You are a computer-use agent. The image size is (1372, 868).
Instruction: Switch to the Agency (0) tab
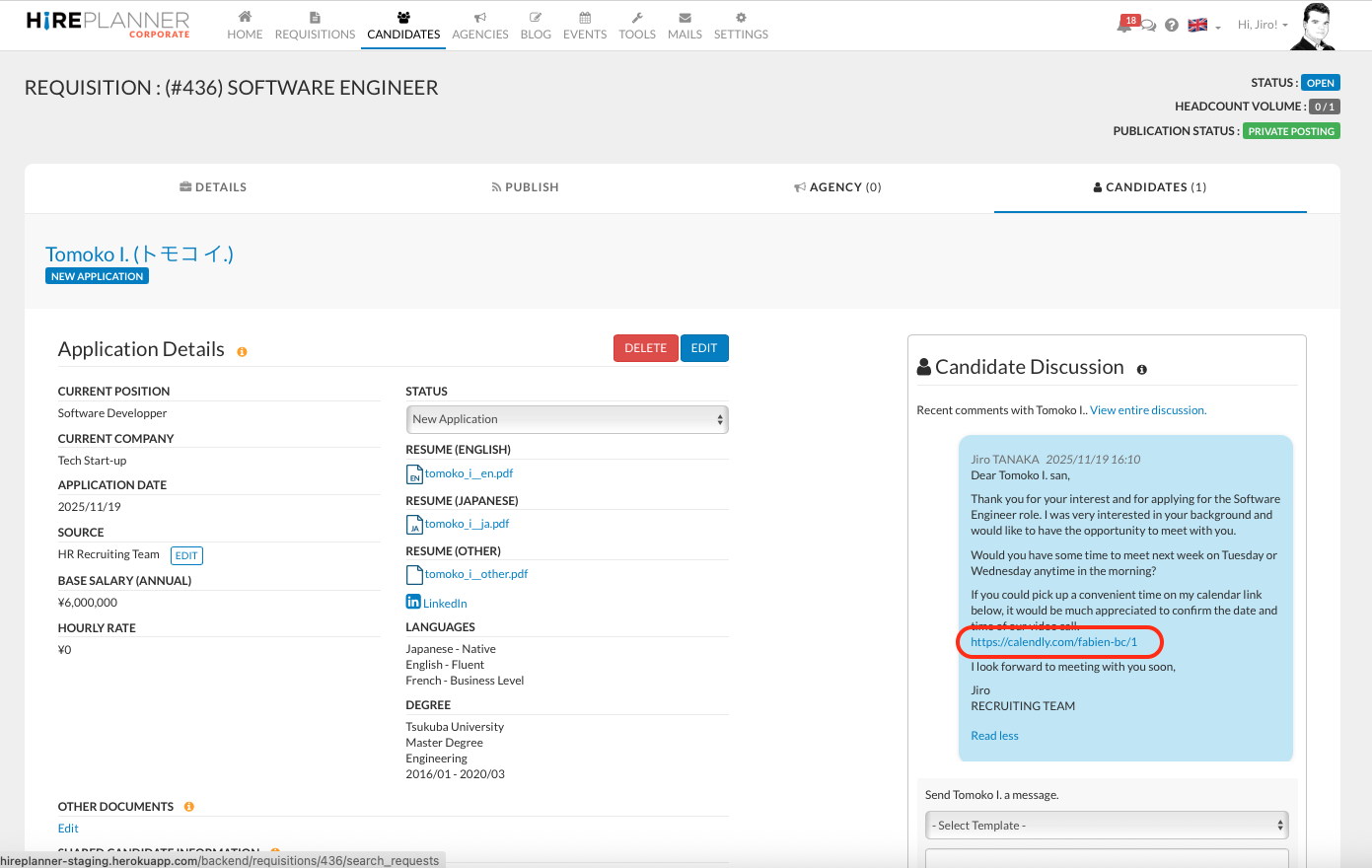coord(838,187)
